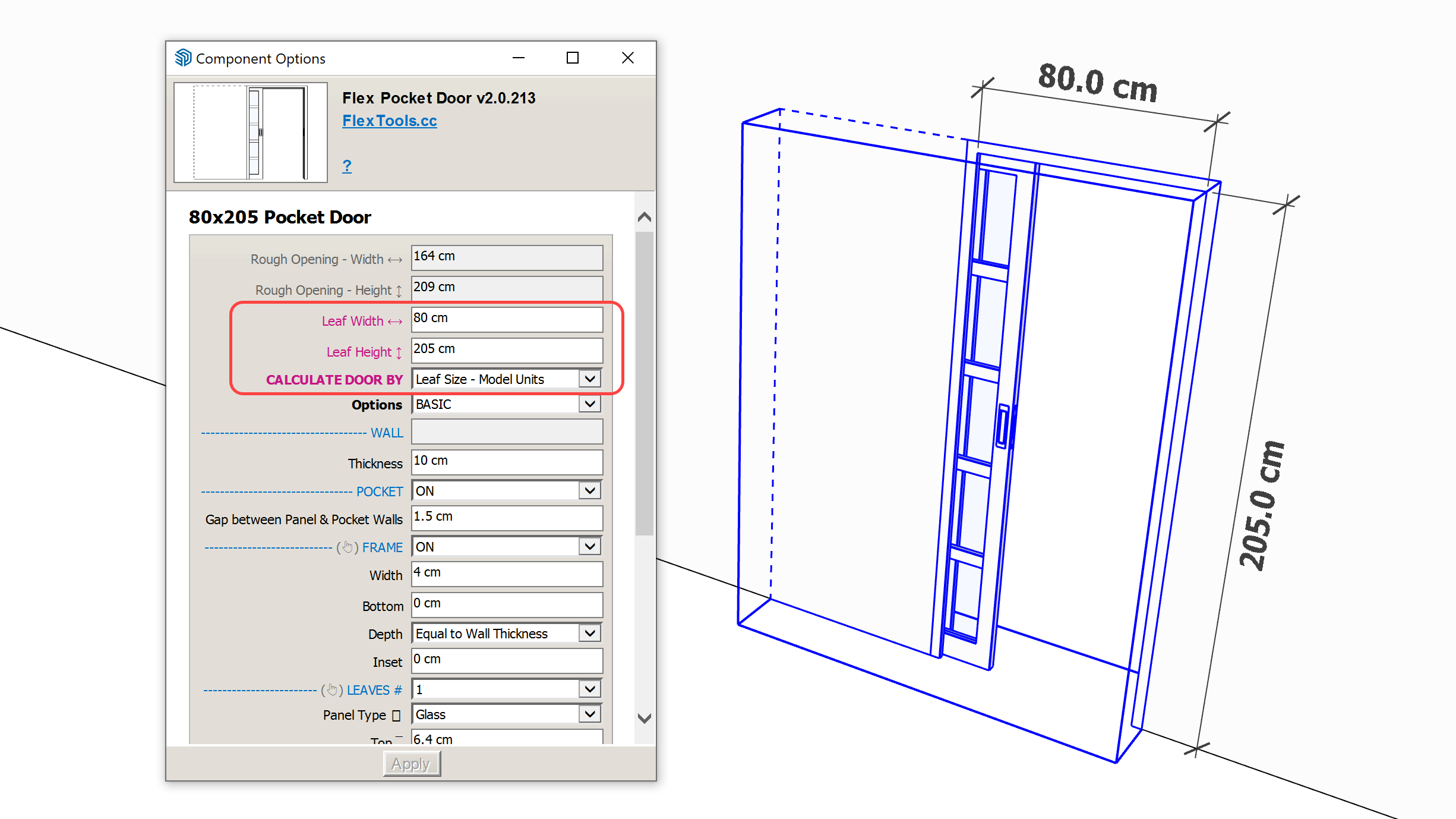The image size is (1456, 819).
Task: Maximize the Component Options window
Action: point(573,58)
